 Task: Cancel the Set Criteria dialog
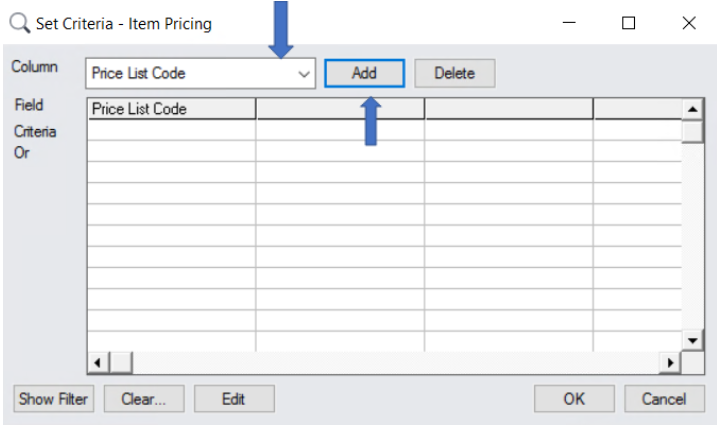click(x=663, y=399)
